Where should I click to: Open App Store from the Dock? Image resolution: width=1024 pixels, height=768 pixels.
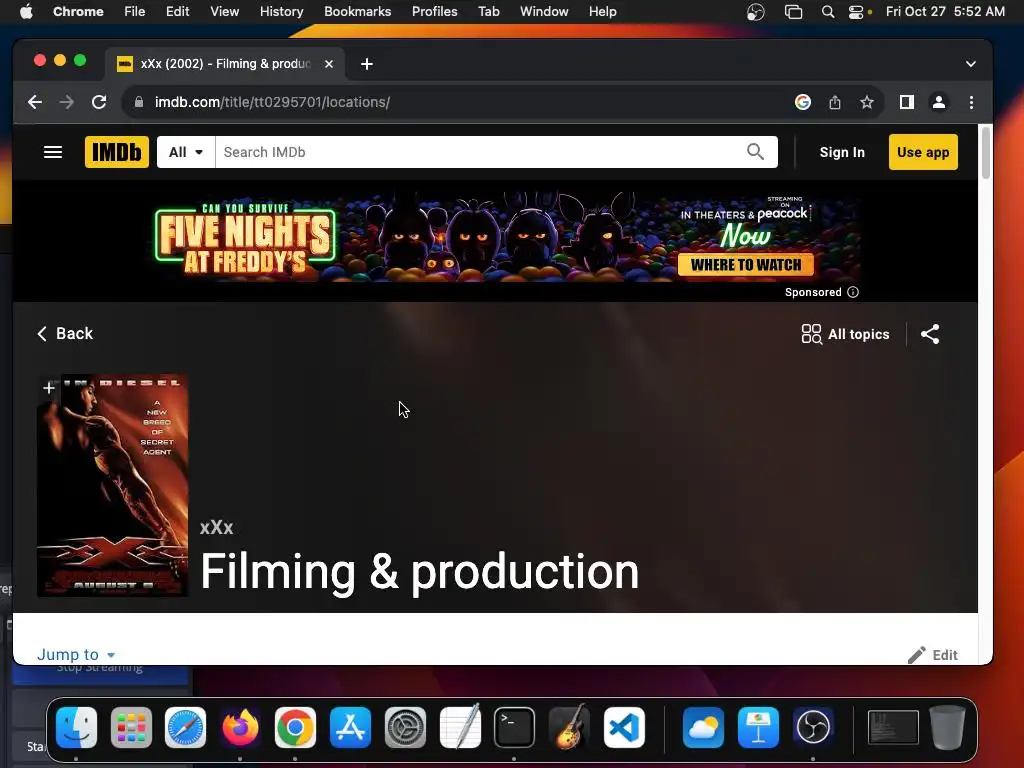point(350,728)
